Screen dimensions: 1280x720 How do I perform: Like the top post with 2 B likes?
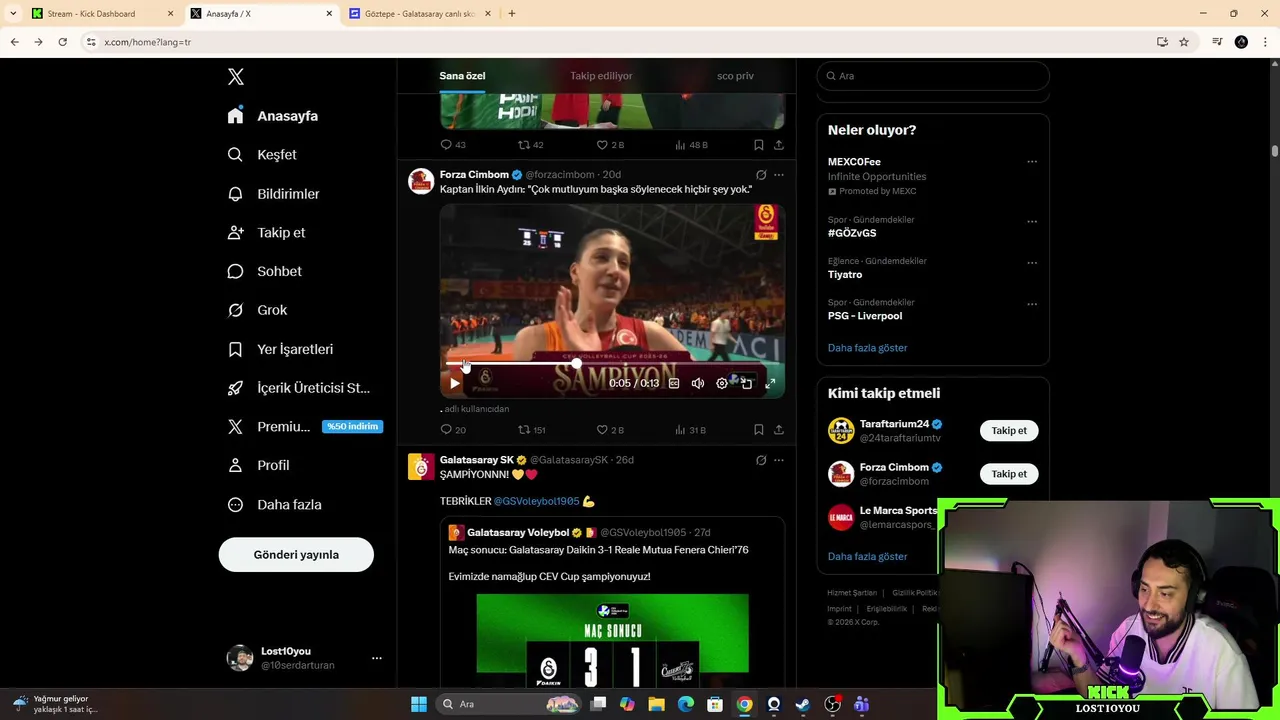(610, 145)
